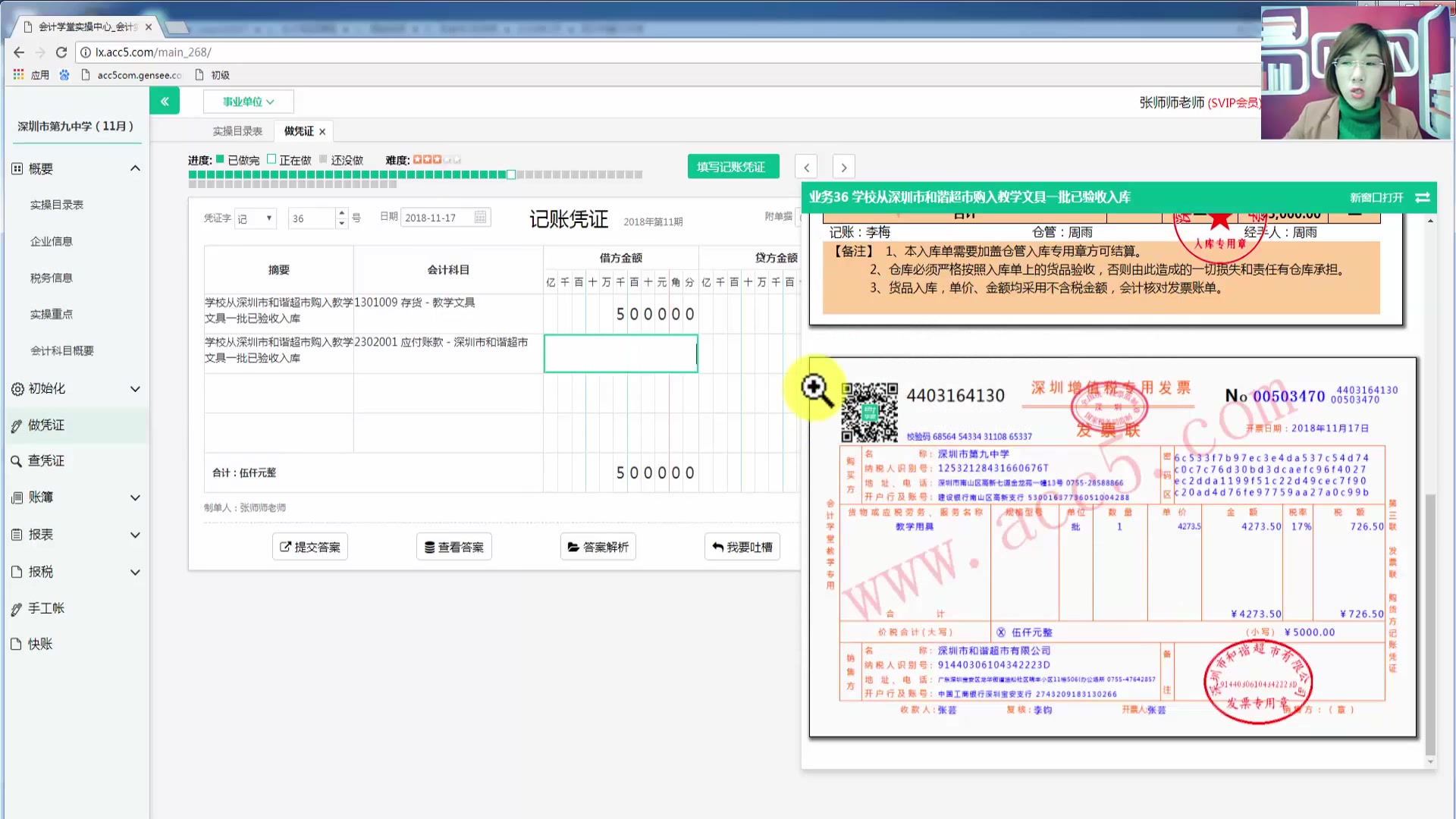Collapse sidebar with double-arrow green button

coord(165,101)
